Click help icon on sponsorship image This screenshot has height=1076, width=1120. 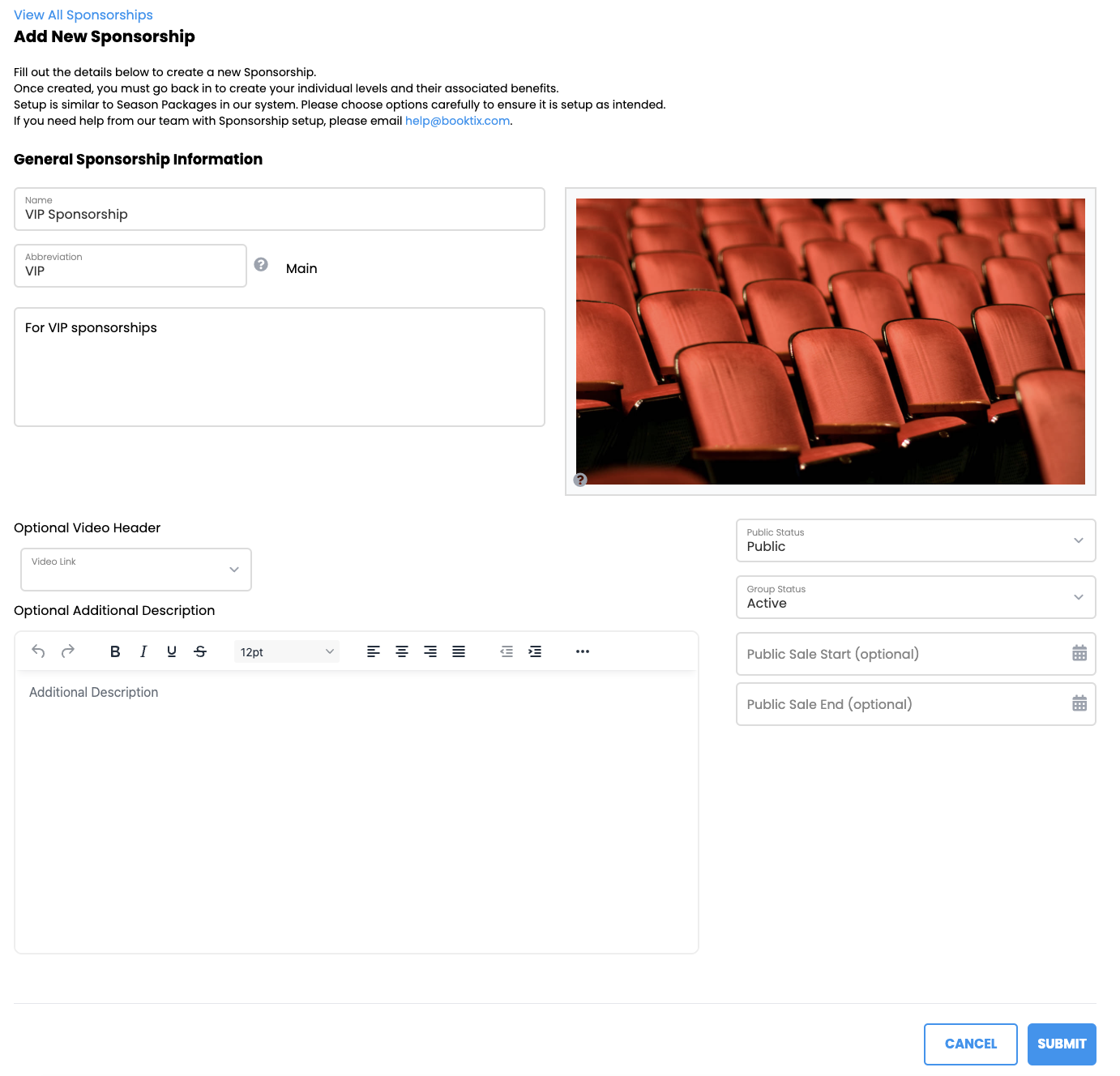[580, 480]
